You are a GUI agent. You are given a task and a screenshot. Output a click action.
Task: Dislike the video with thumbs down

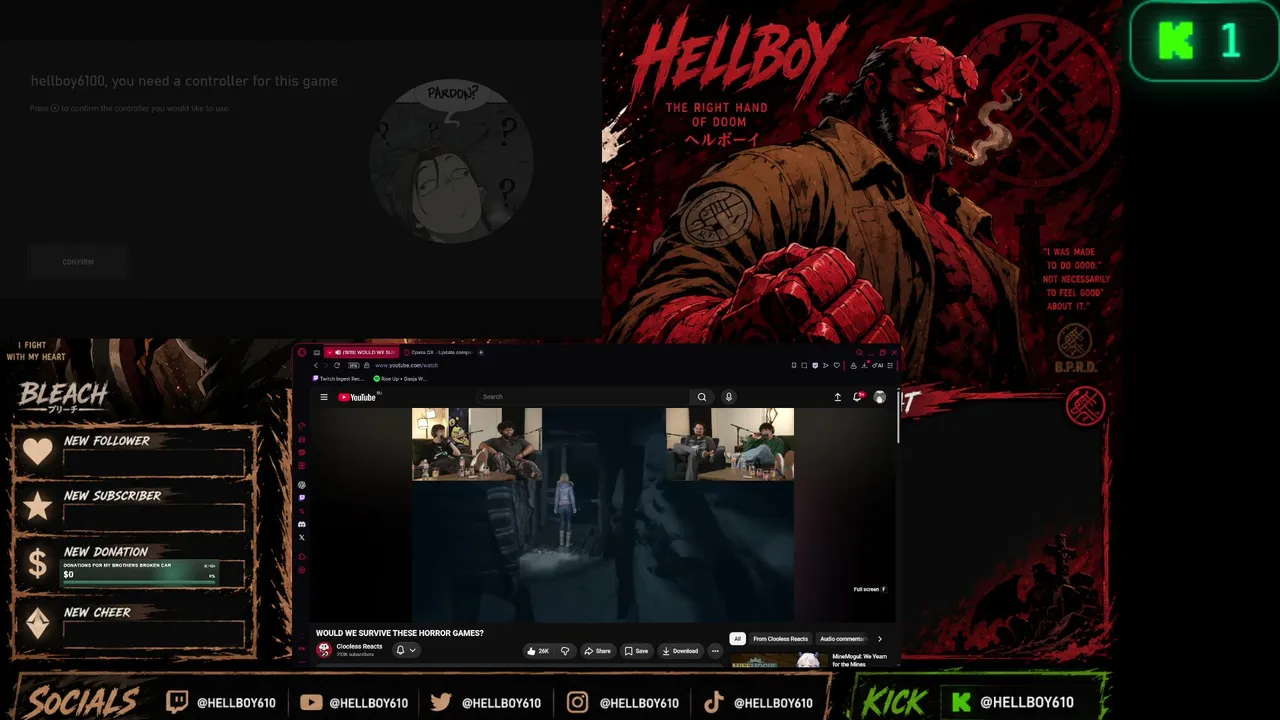coord(565,651)
